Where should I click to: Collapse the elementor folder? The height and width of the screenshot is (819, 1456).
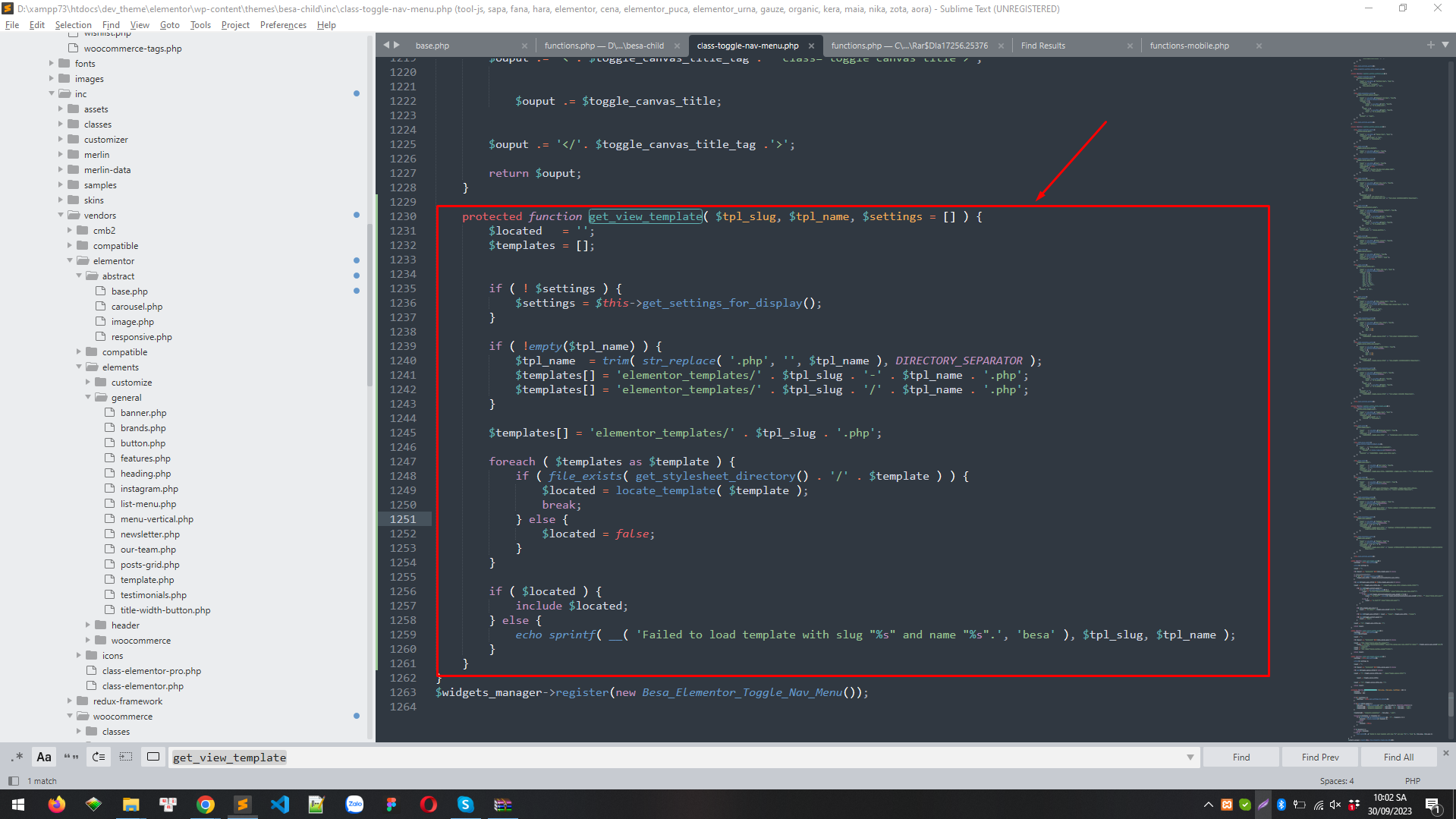click(x=70, y=261)
